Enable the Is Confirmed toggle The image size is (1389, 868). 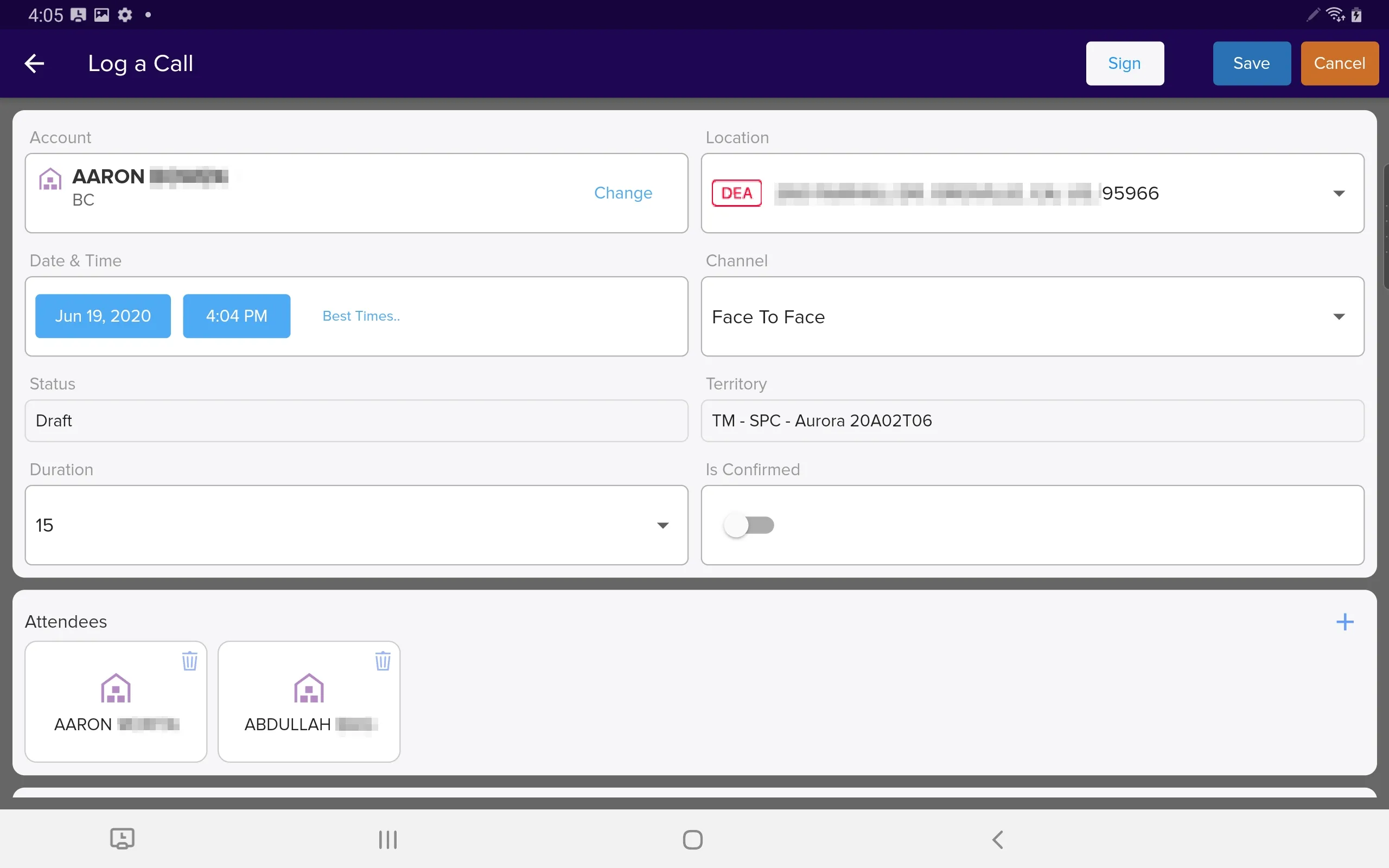pos(749,523)
